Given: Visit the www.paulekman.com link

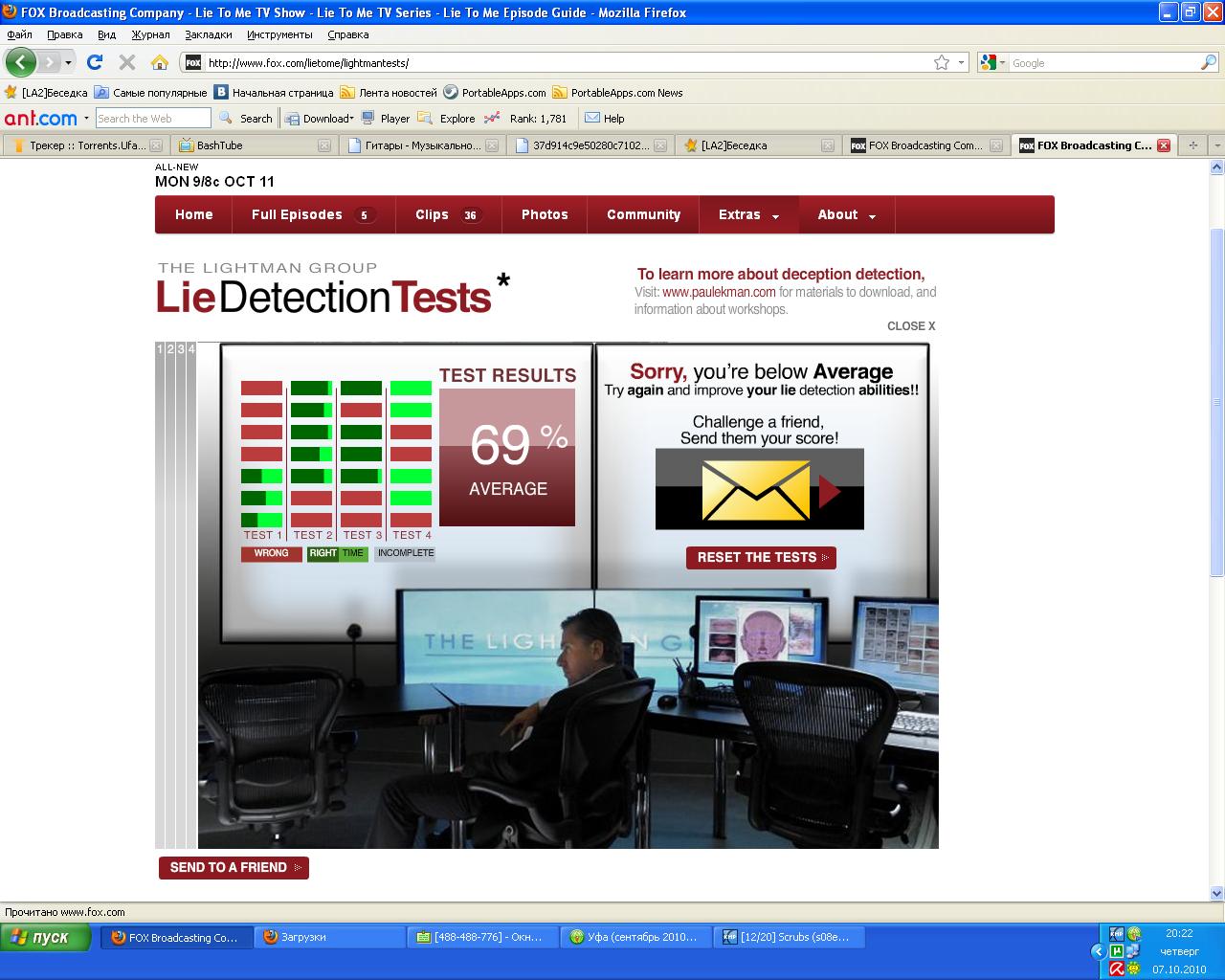Looking at the screenshot, I should (x=719, y=292).
